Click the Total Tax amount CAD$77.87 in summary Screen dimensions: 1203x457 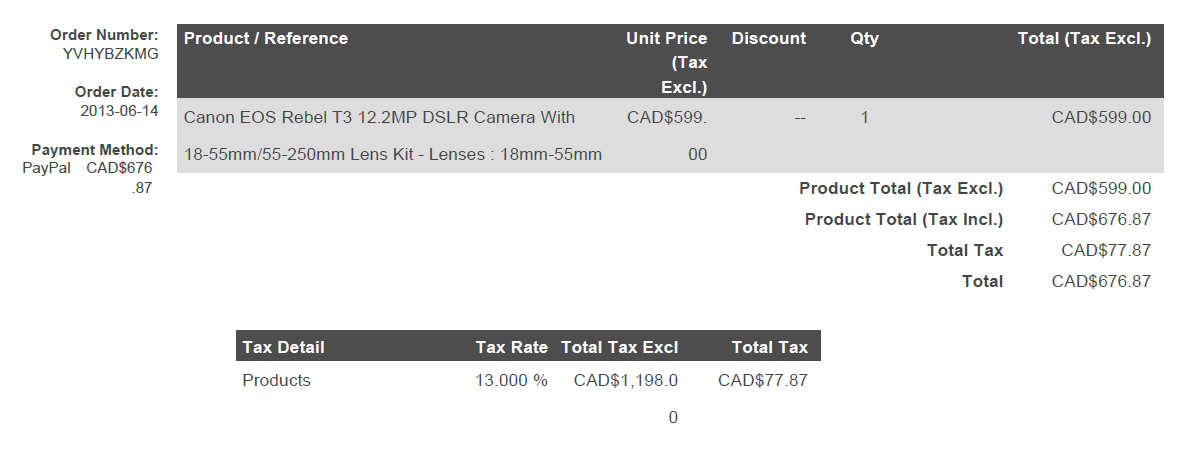pos(1106,251)
